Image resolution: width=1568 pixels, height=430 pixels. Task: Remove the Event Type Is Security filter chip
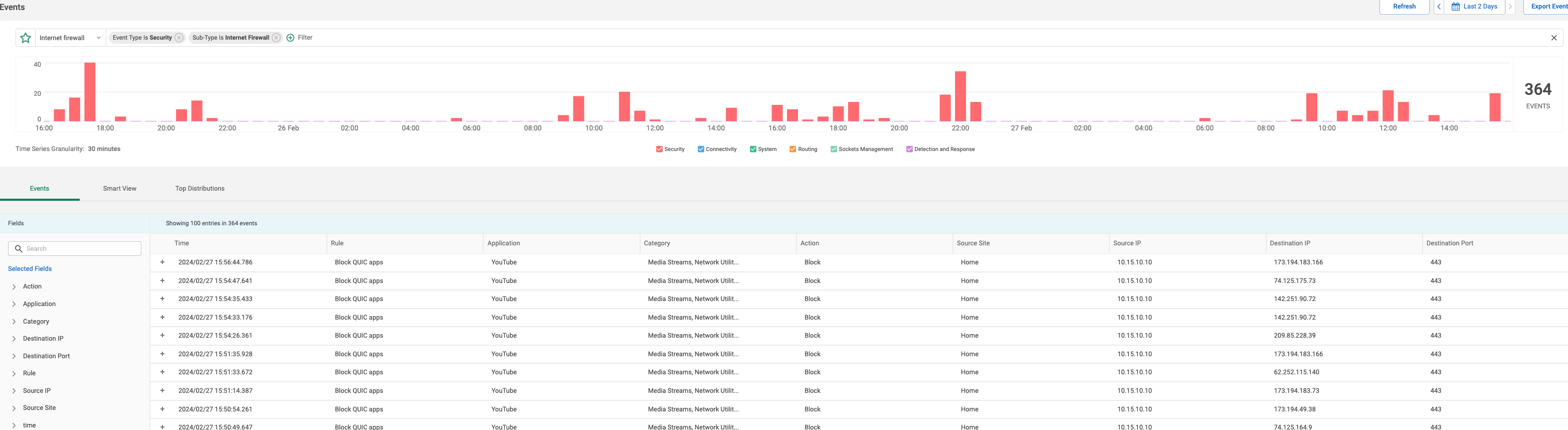point(179,38)
